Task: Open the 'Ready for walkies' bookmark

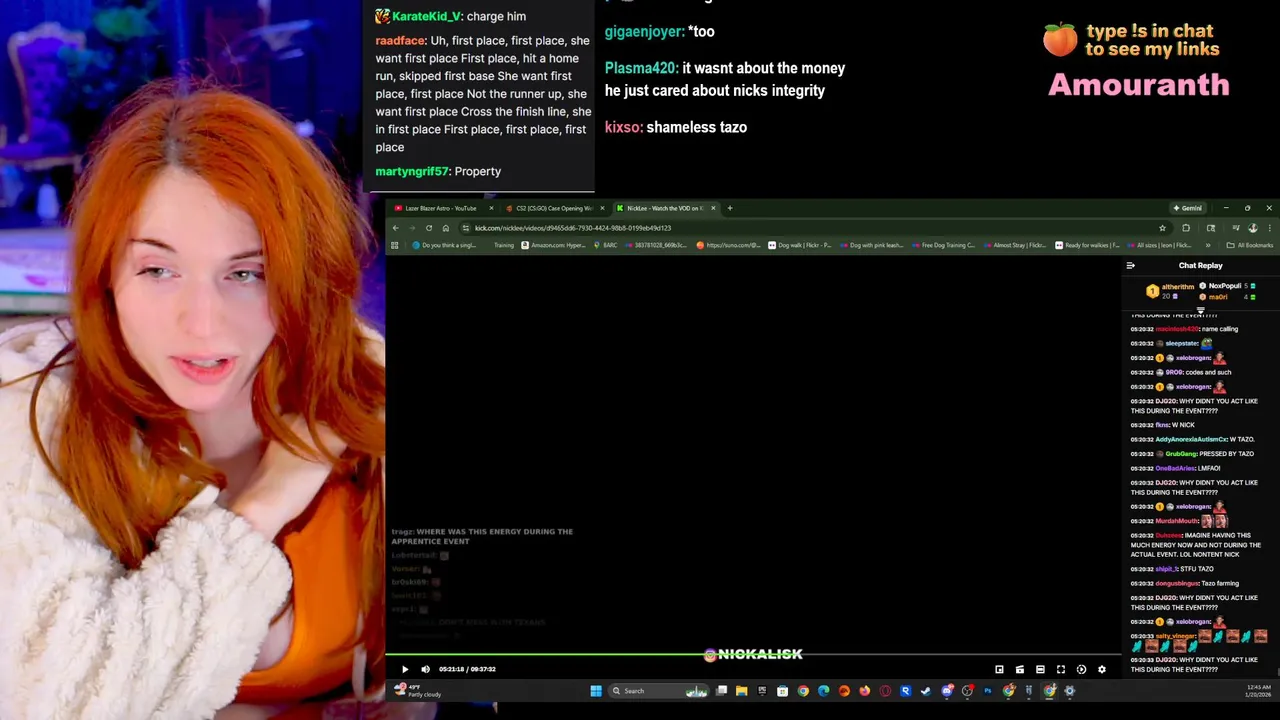Action: [1087, 245]
